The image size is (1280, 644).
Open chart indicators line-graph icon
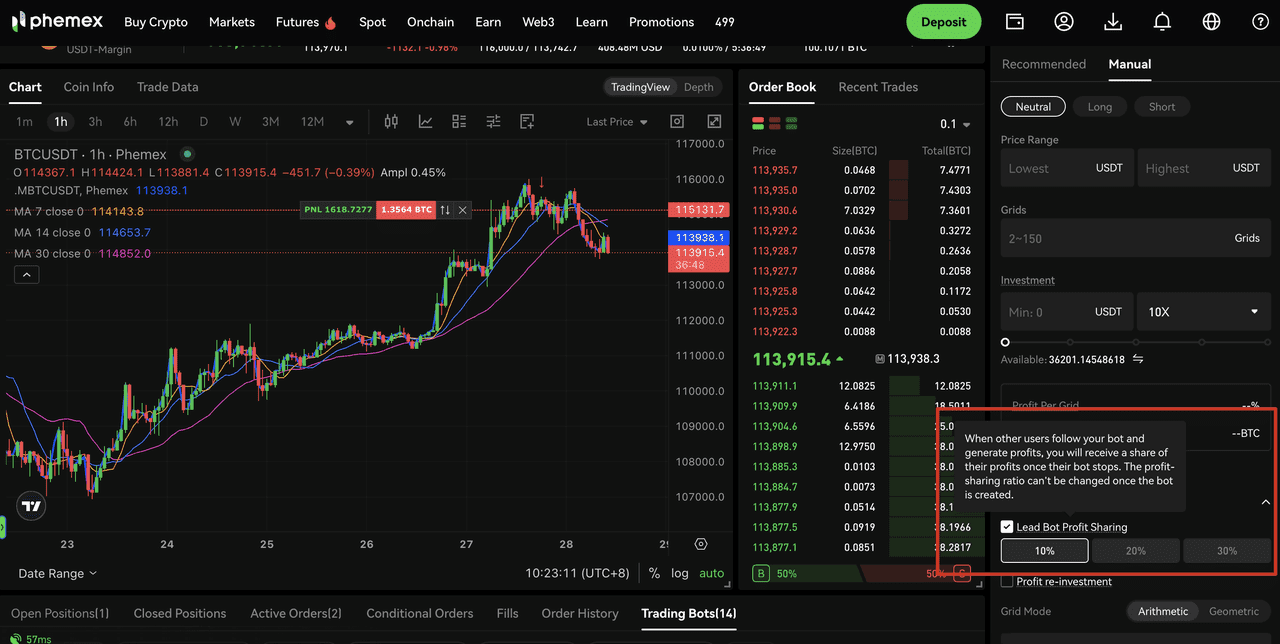click(x=425, y=122)
